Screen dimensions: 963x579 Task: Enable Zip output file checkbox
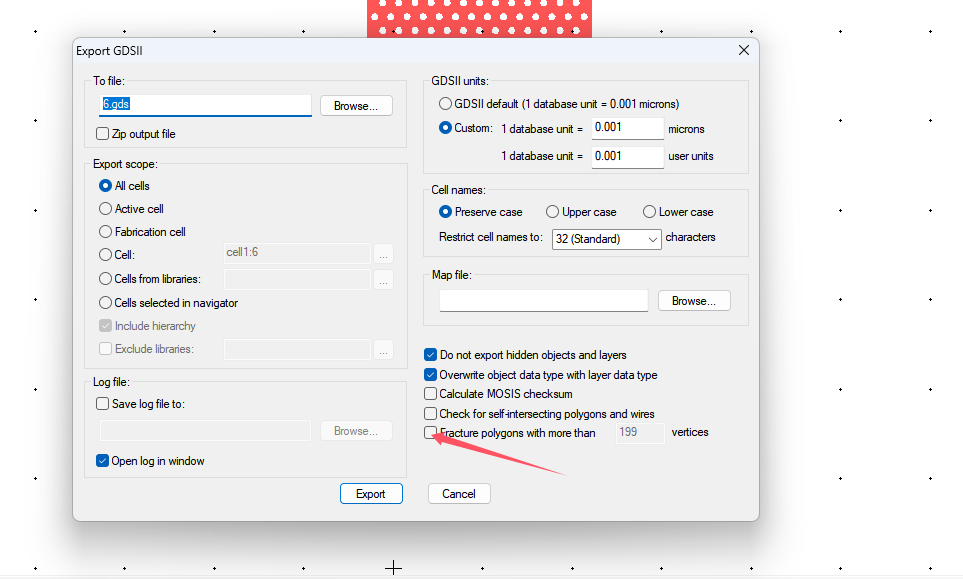click(x=103, y=134)
